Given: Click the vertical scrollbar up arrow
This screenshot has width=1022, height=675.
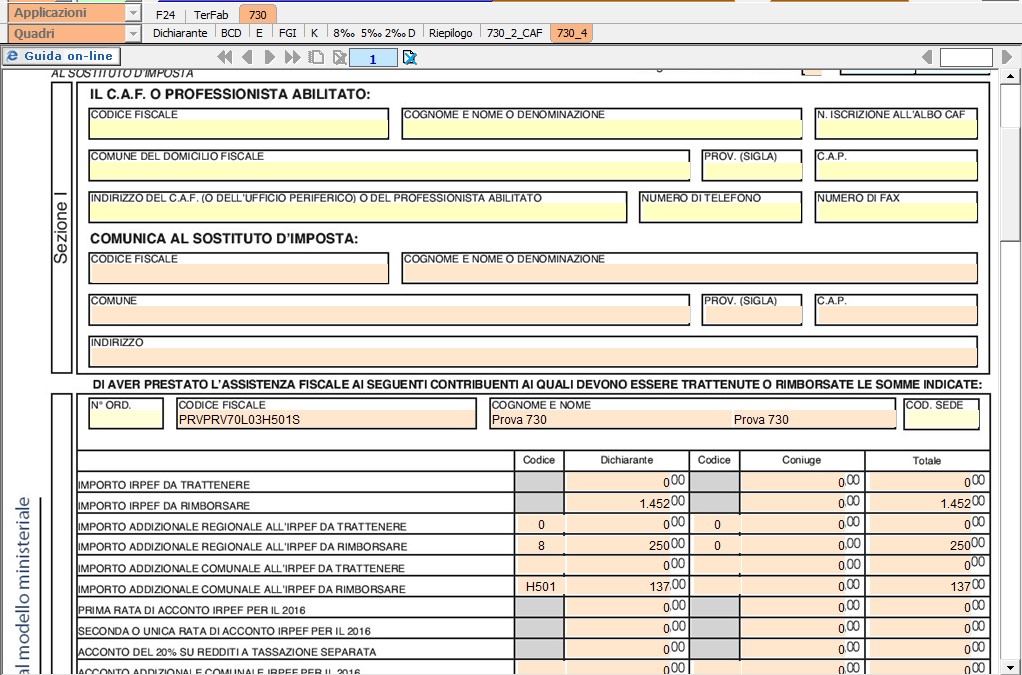Looking at the screenshot, I should pos(1011,76).
